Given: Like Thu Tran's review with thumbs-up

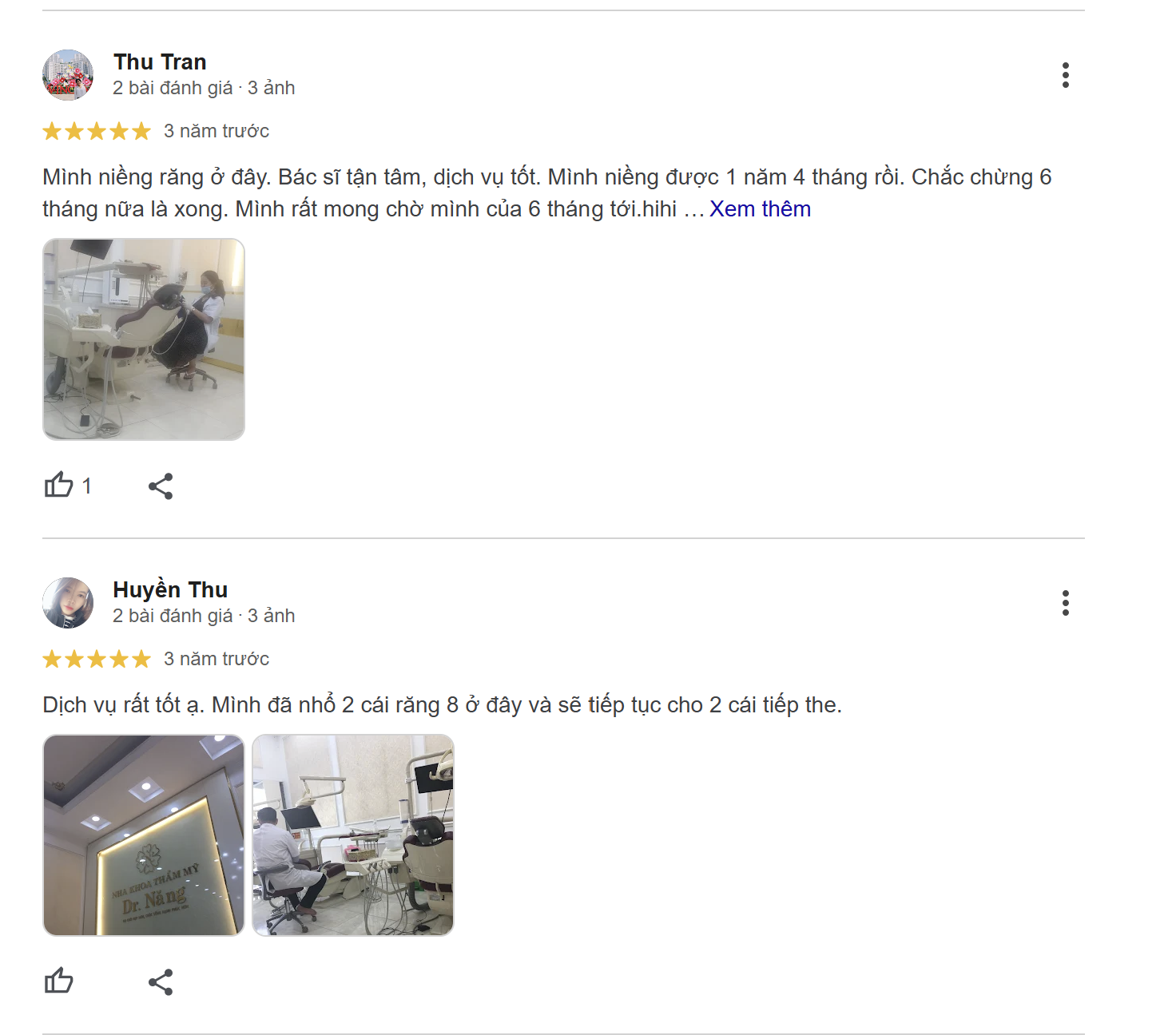Looking at the screenshot, I should click(x=58, y=485).
